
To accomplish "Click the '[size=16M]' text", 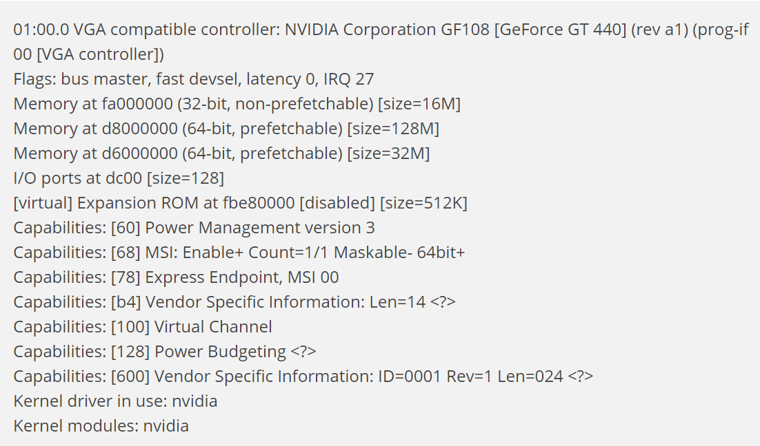I will click(x=419, y=104).
